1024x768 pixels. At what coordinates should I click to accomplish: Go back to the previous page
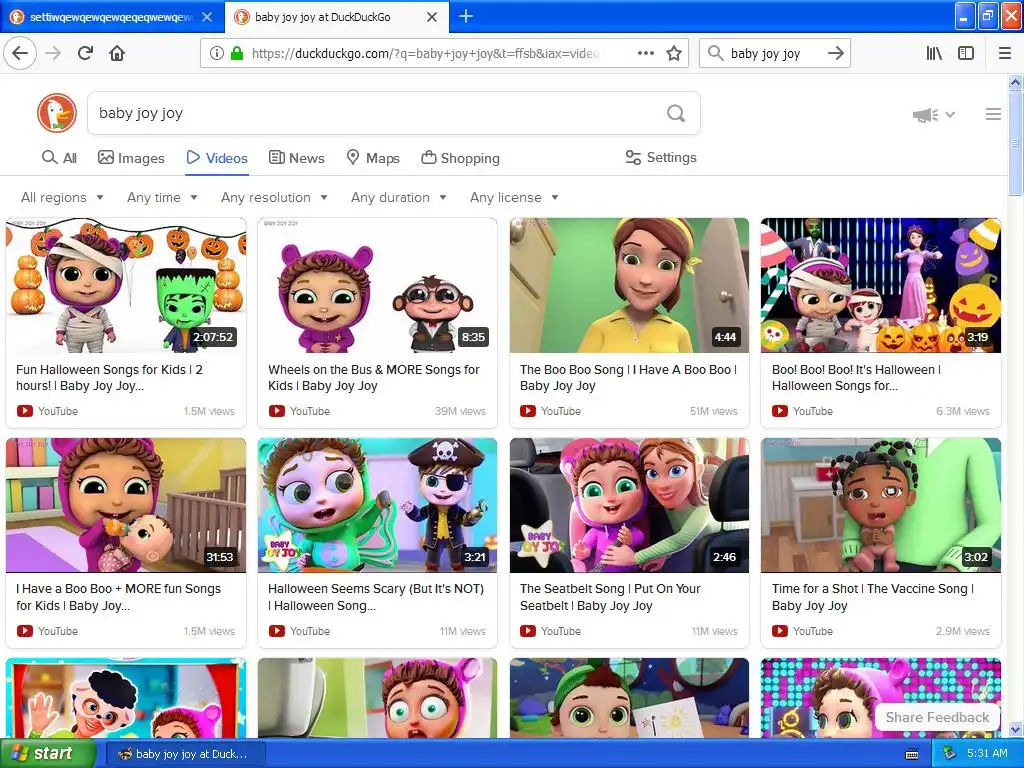pos(20,53)
